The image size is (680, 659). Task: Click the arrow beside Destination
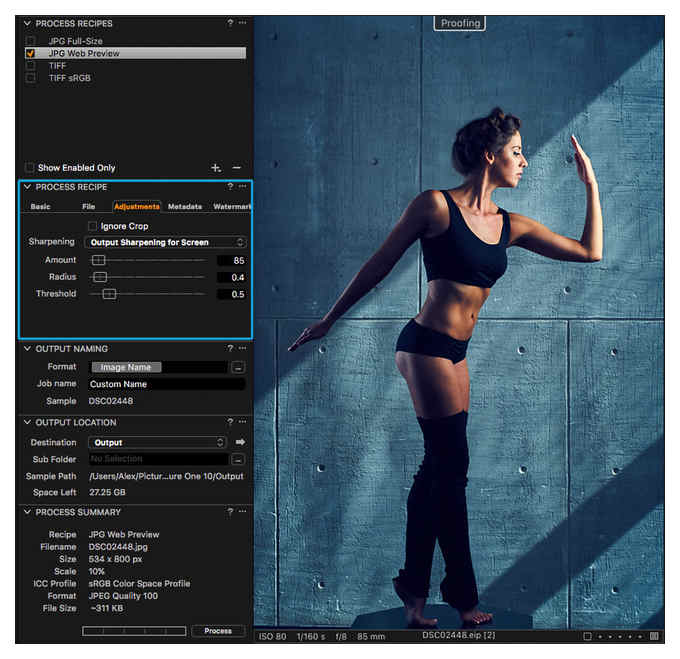point(240,442)
